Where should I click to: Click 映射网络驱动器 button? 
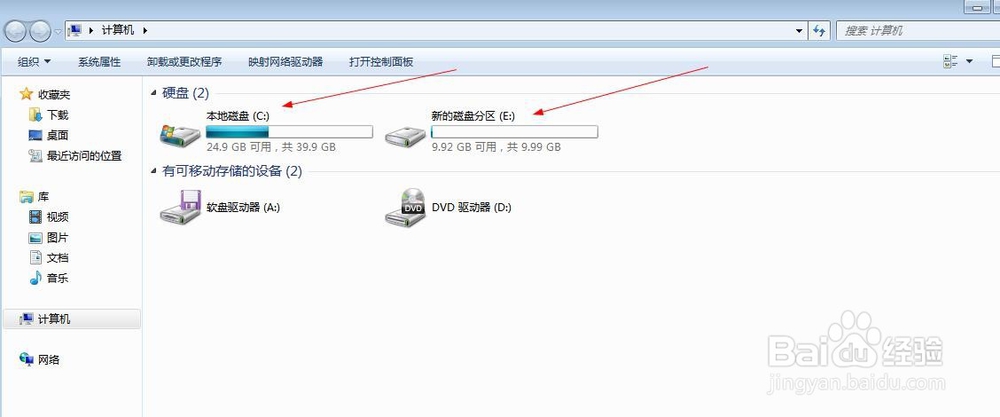tap(286, 62)
